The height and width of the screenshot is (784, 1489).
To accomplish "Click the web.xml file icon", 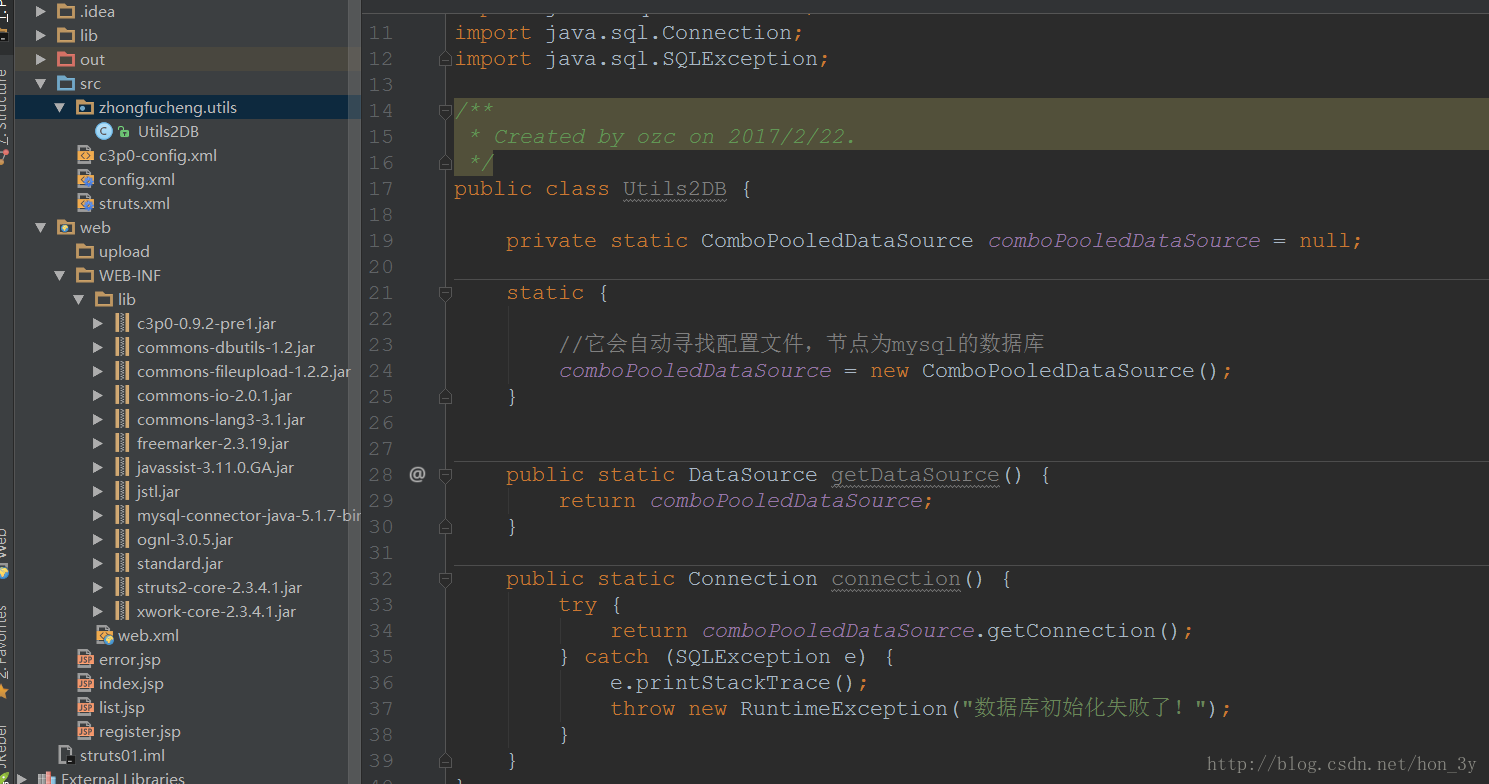I will point(104,635).
